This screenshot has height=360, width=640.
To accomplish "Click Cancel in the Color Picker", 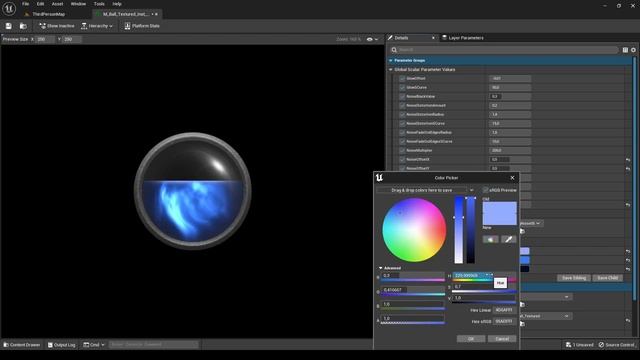I will pyautogui.click(x=502, y=339).
